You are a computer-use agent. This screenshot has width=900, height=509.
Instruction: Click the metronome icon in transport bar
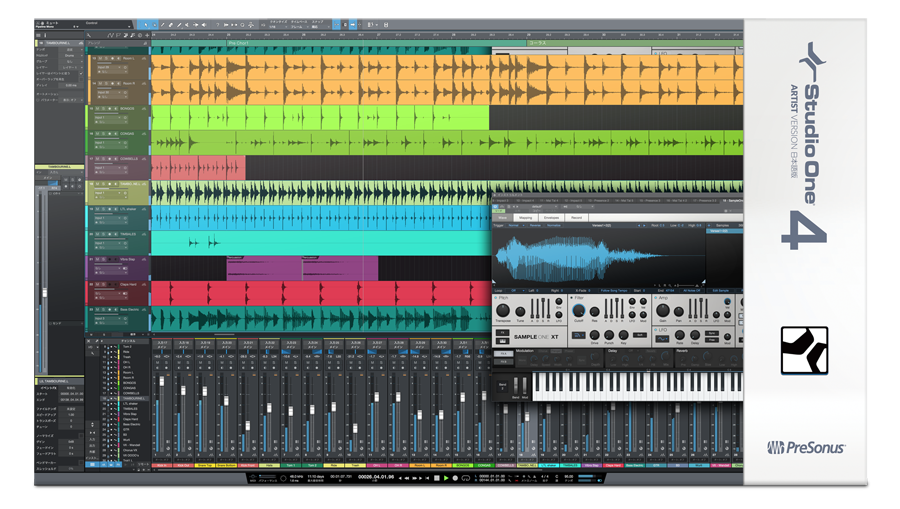[x=534, y=476]
